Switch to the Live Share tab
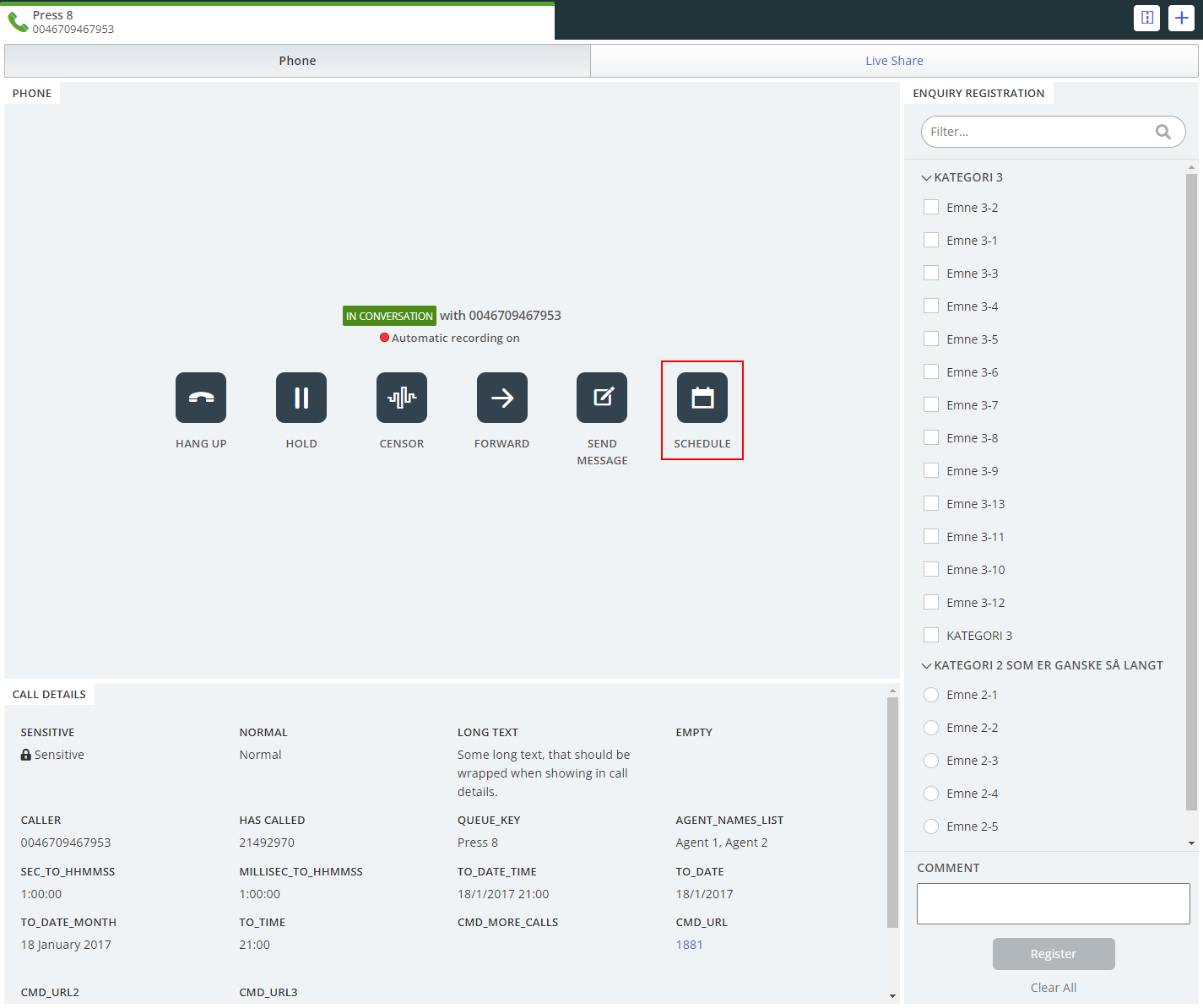 click(x=894, y=61)
